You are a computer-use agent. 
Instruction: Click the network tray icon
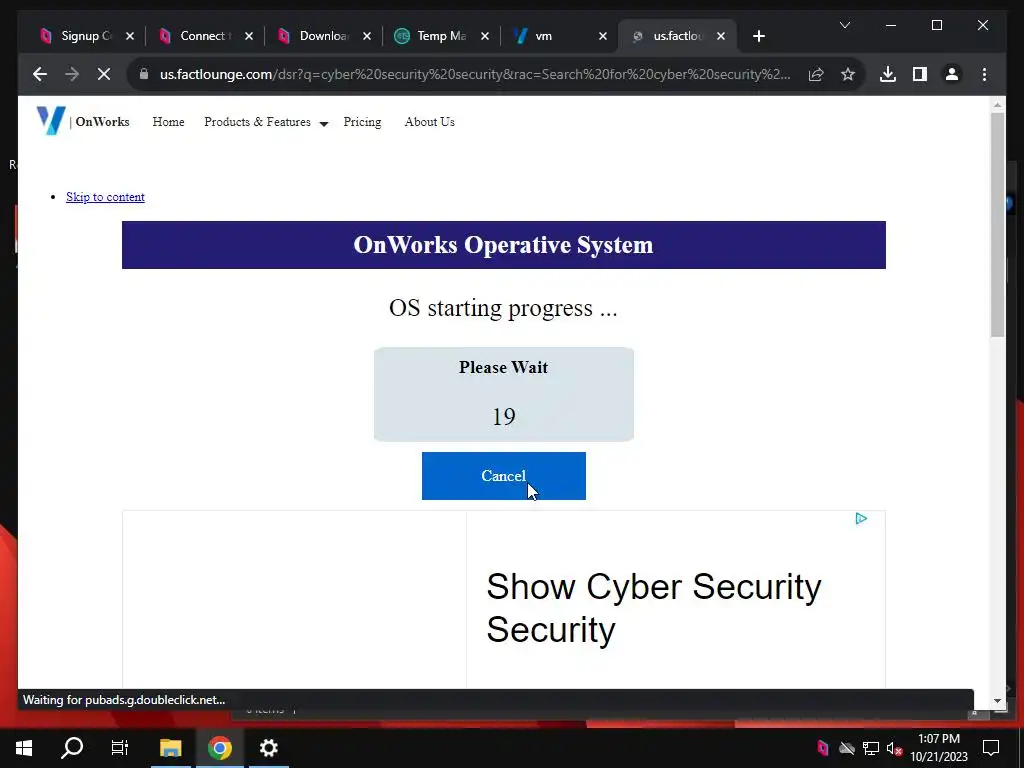click(x=871, y=748)
